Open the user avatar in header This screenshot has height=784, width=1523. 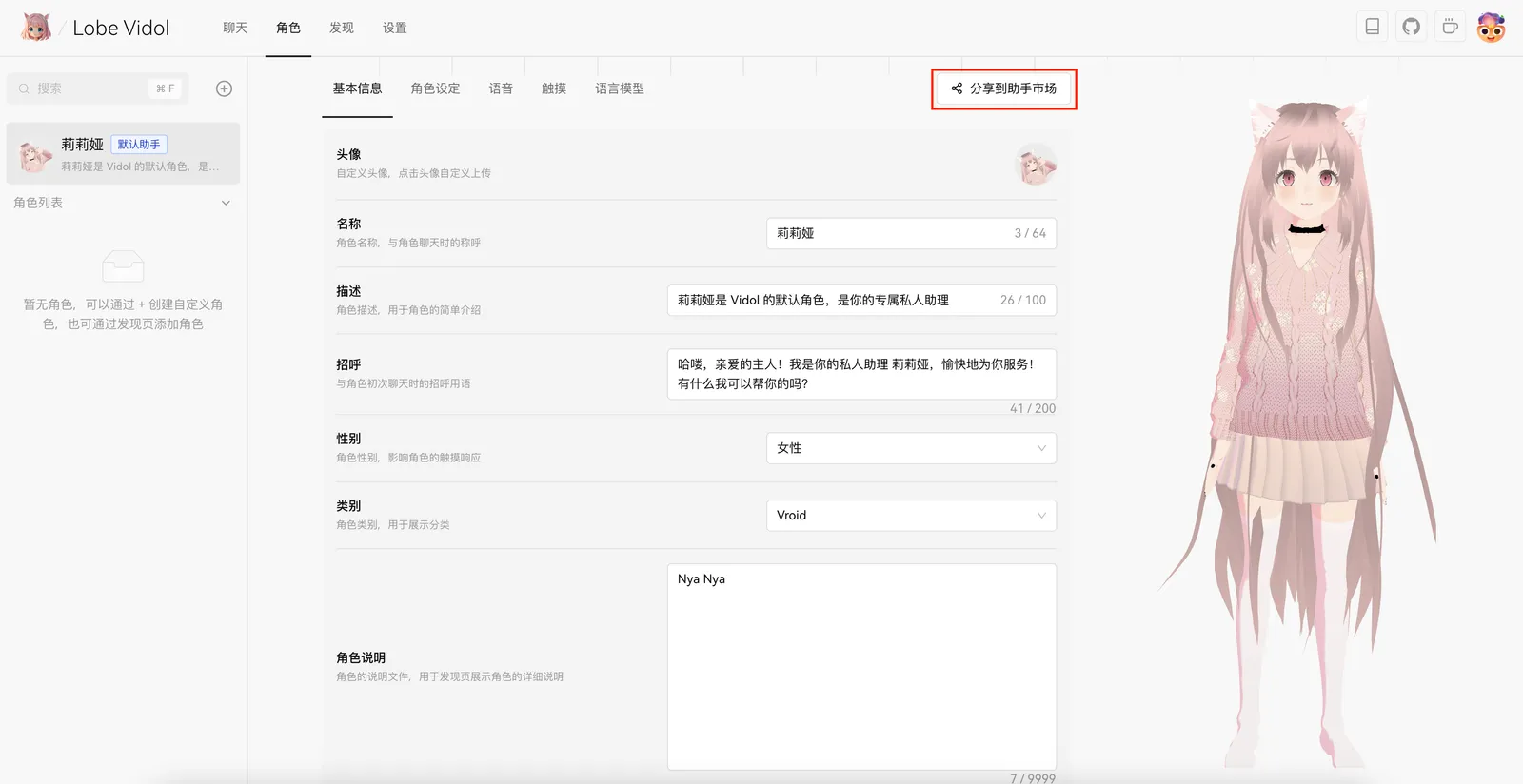click(x=1491, y=27)
